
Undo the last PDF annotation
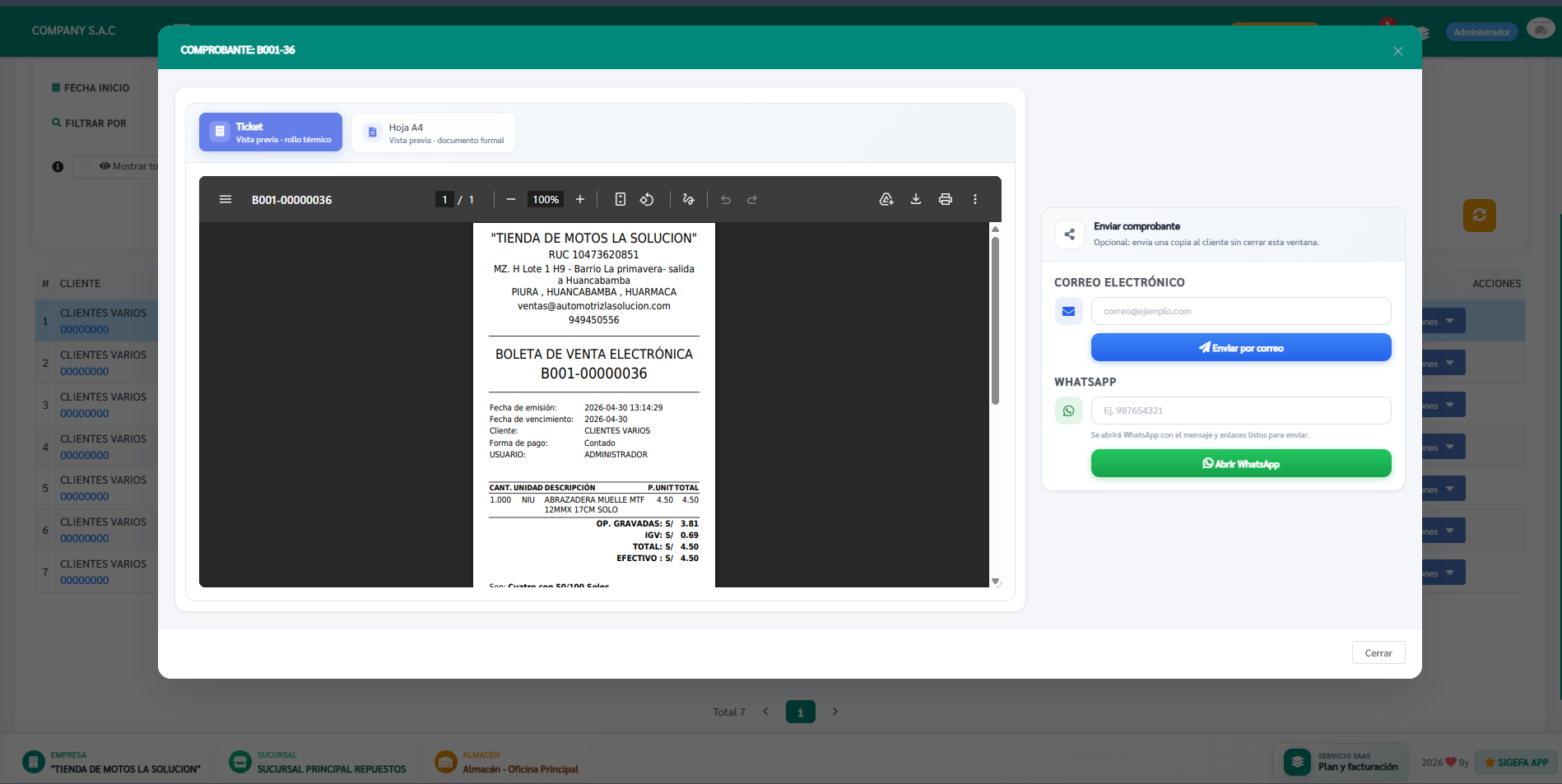point(726,199)
